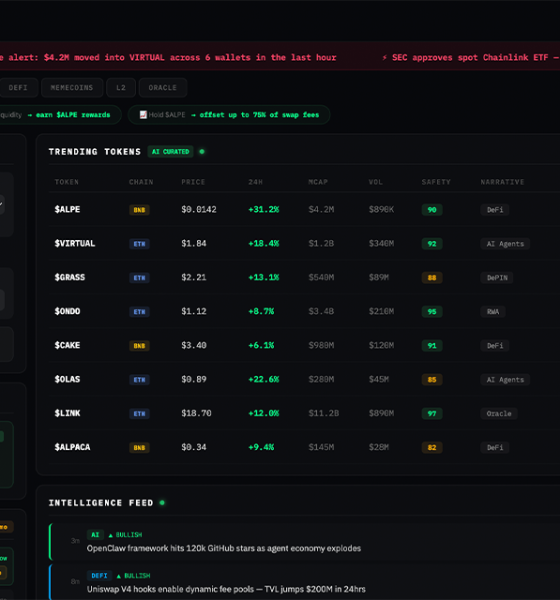Click the BNB chain badge for $CAKE
This screenshot has height=600, width=560.
[139, 346]
